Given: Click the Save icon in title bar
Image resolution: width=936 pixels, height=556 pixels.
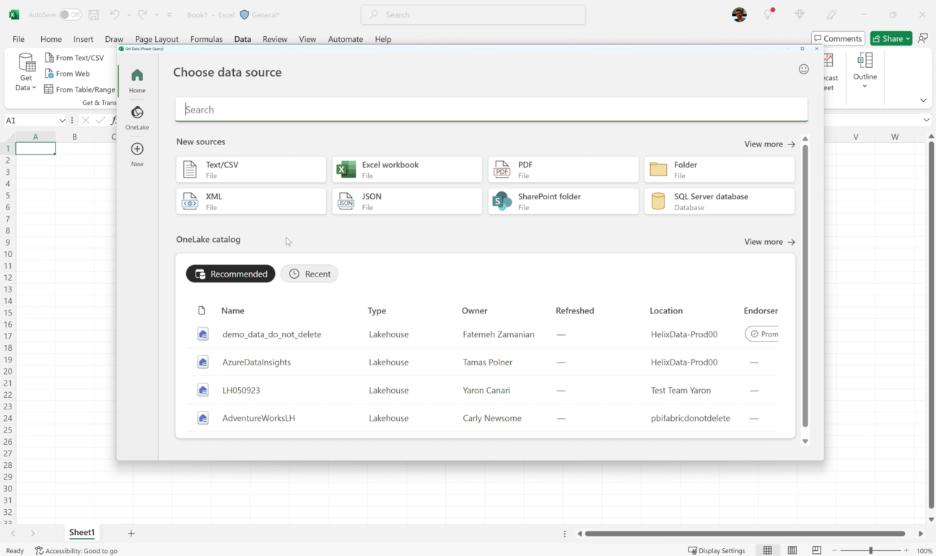Looking at the screenshot, I should click(94, 14).
